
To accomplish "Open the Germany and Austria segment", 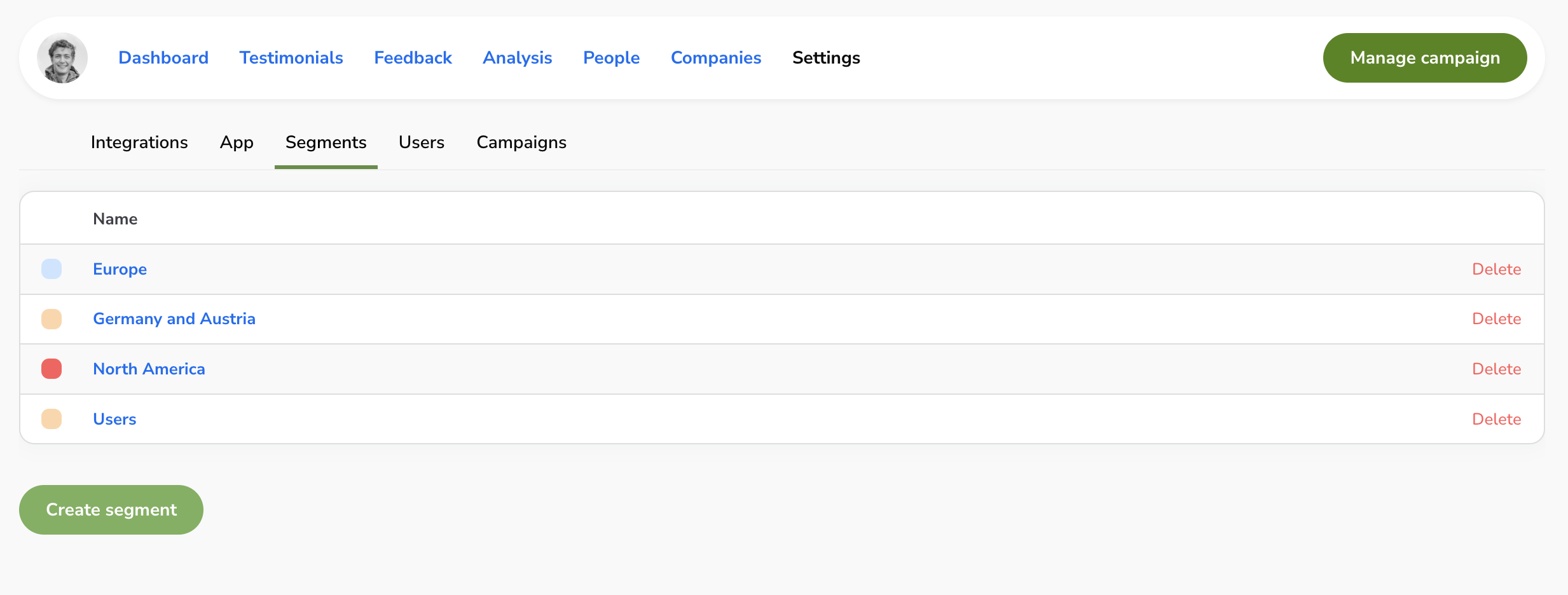I will (x=174, y=319).
